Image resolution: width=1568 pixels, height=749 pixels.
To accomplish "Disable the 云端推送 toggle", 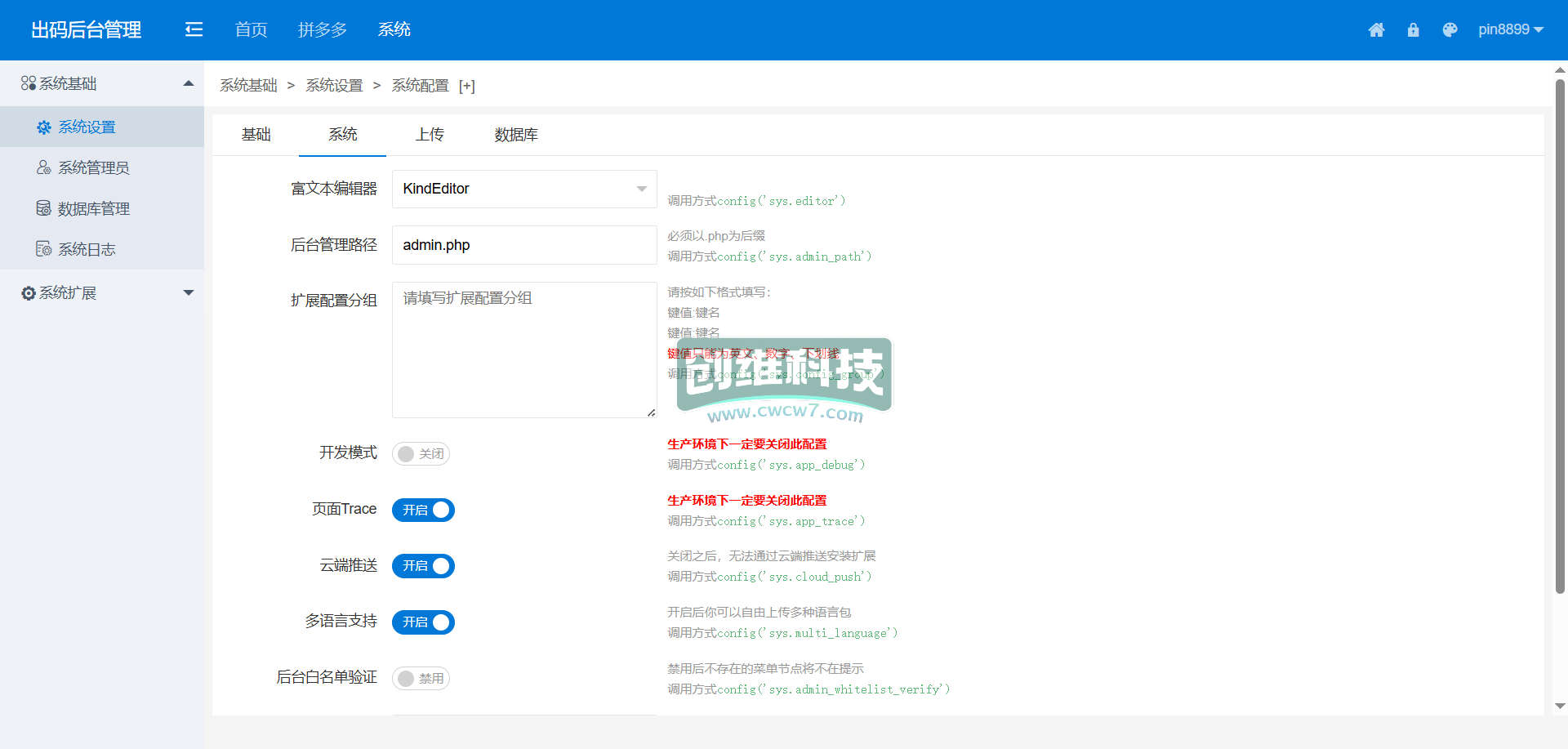I will pos(423,566).
